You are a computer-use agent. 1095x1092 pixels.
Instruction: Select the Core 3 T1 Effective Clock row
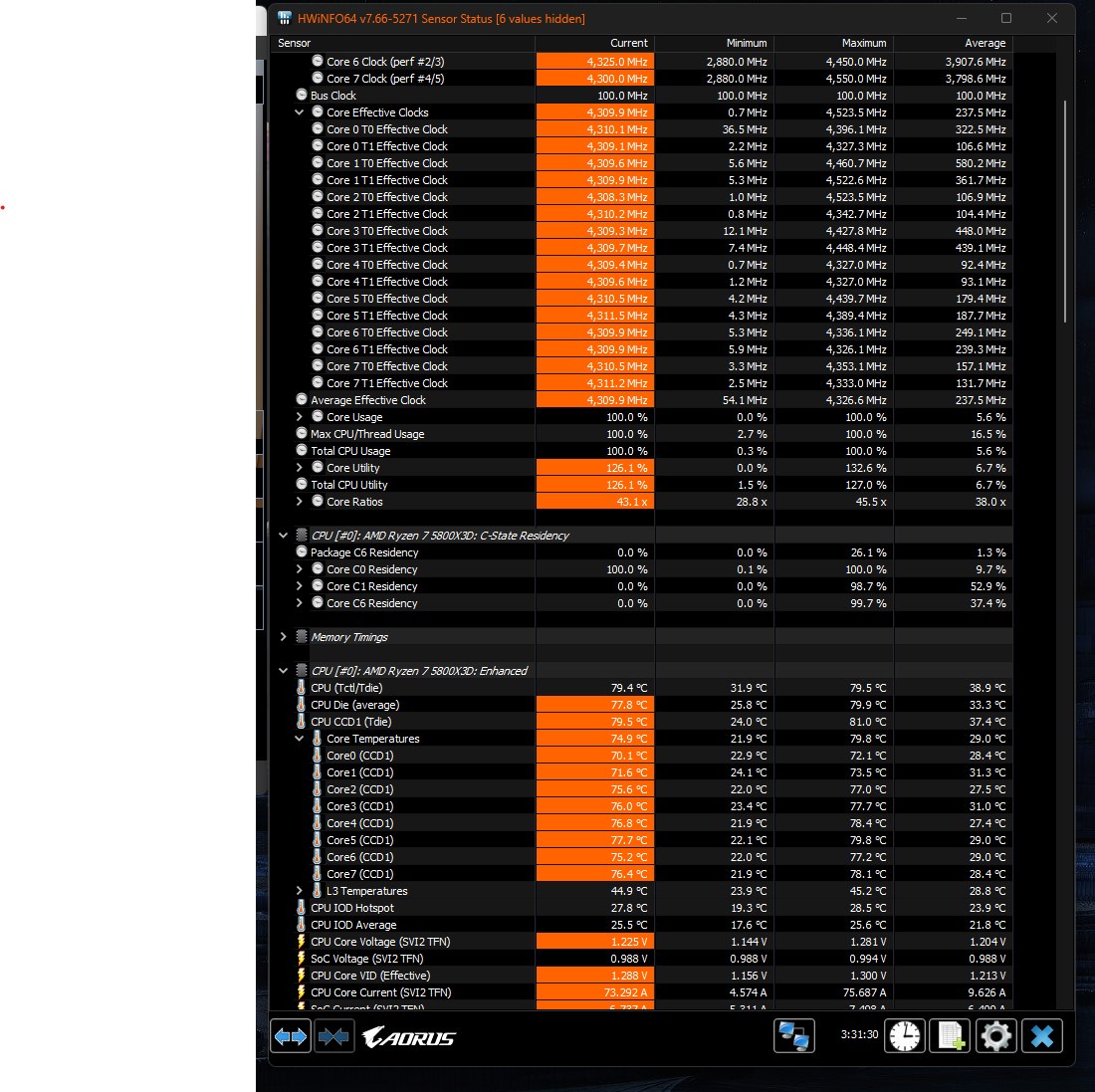pos(641,248)
